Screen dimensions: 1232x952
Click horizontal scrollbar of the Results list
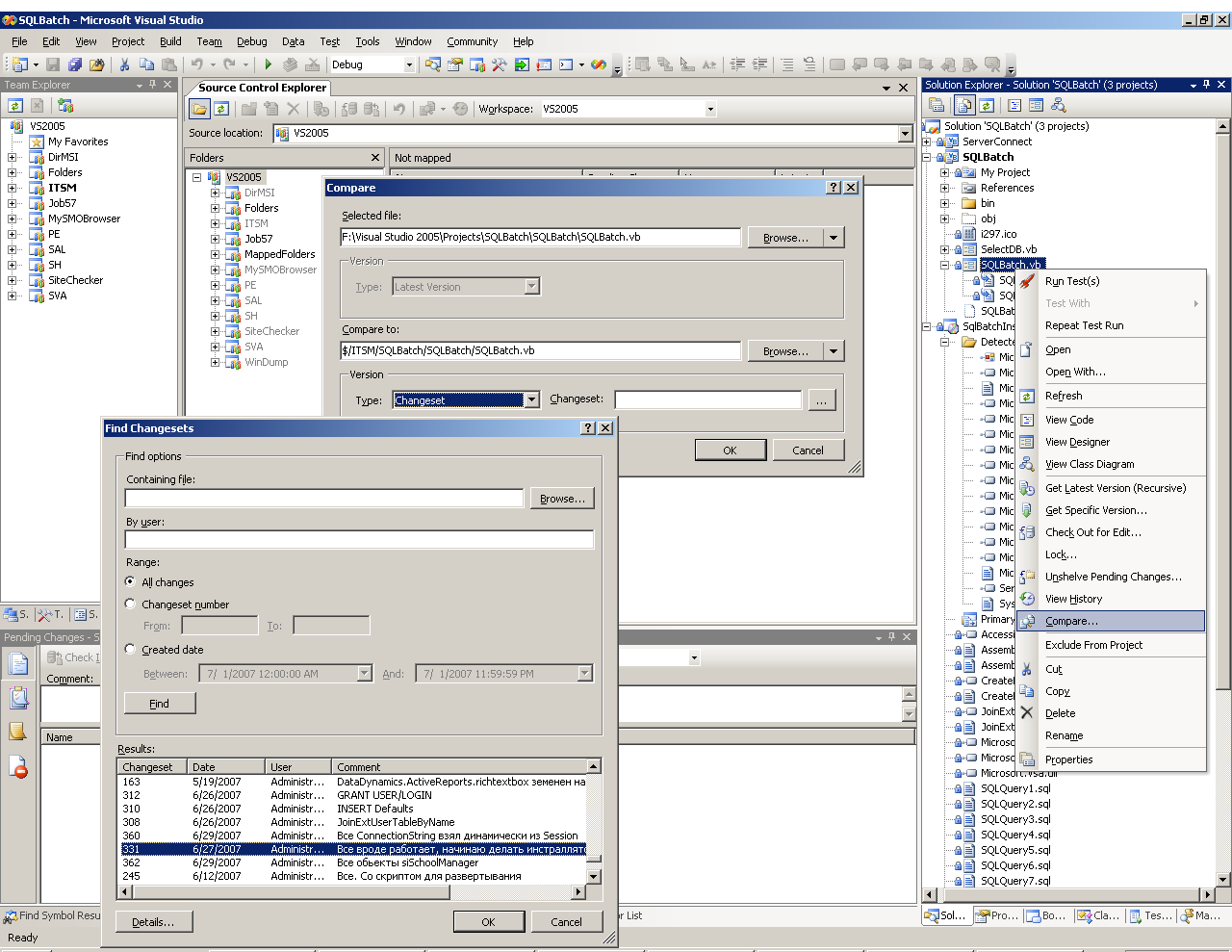(350, 892)
